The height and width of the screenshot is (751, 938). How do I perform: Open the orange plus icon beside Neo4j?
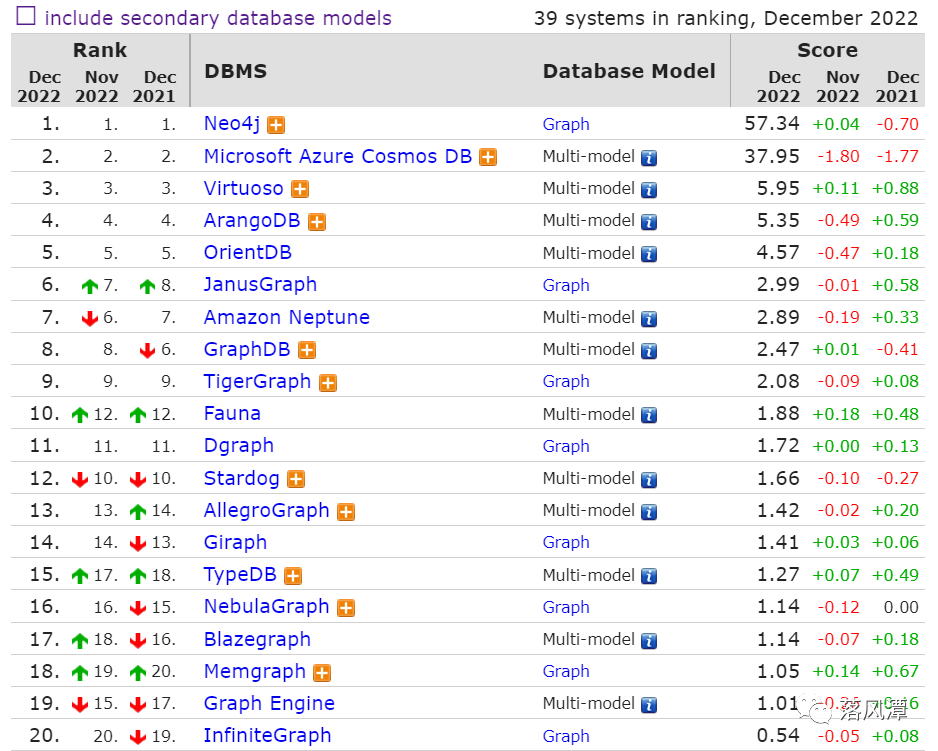276,125
